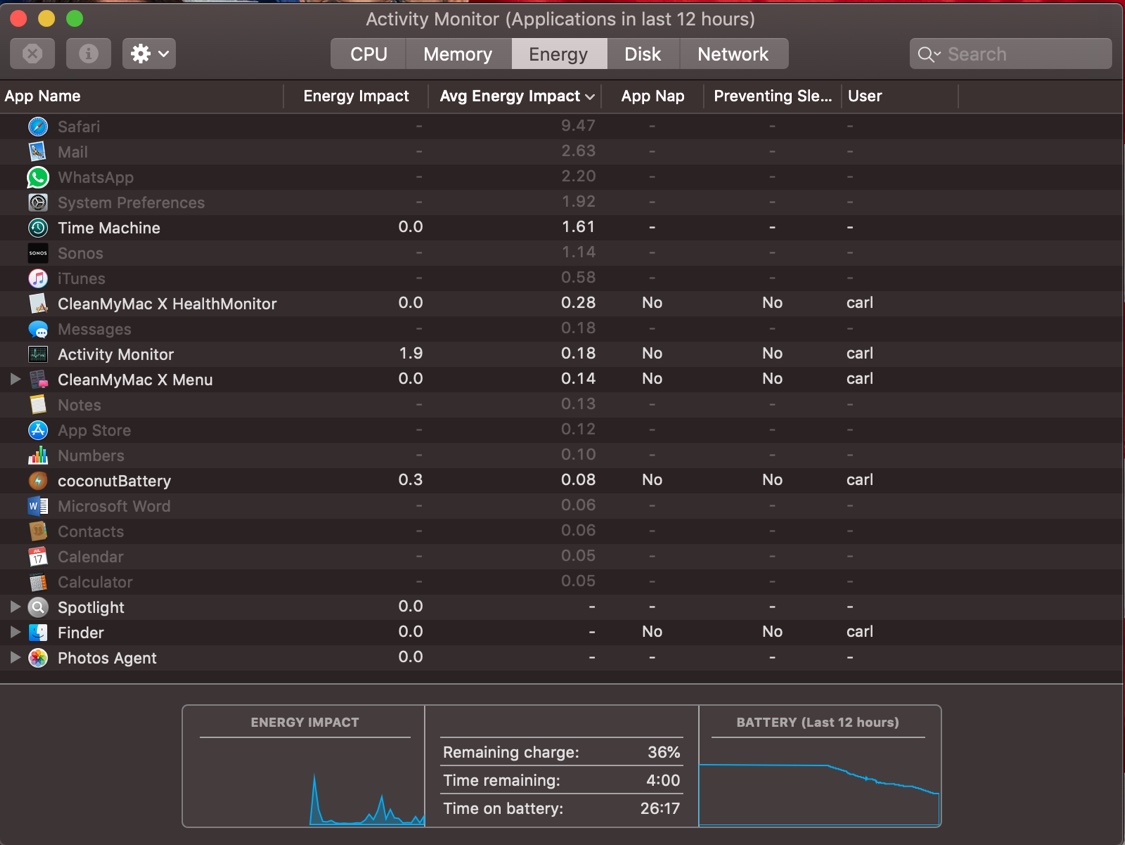Click the App Store icon
Image resolution: width=1125 pixels, height=845 pixels.
click(38, 430)
